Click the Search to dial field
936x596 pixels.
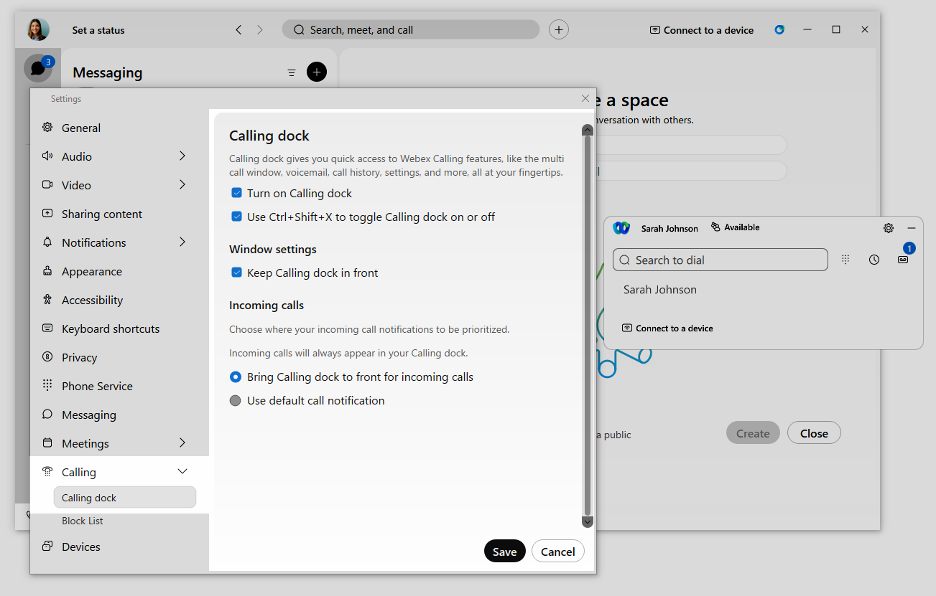pos(721,260)
